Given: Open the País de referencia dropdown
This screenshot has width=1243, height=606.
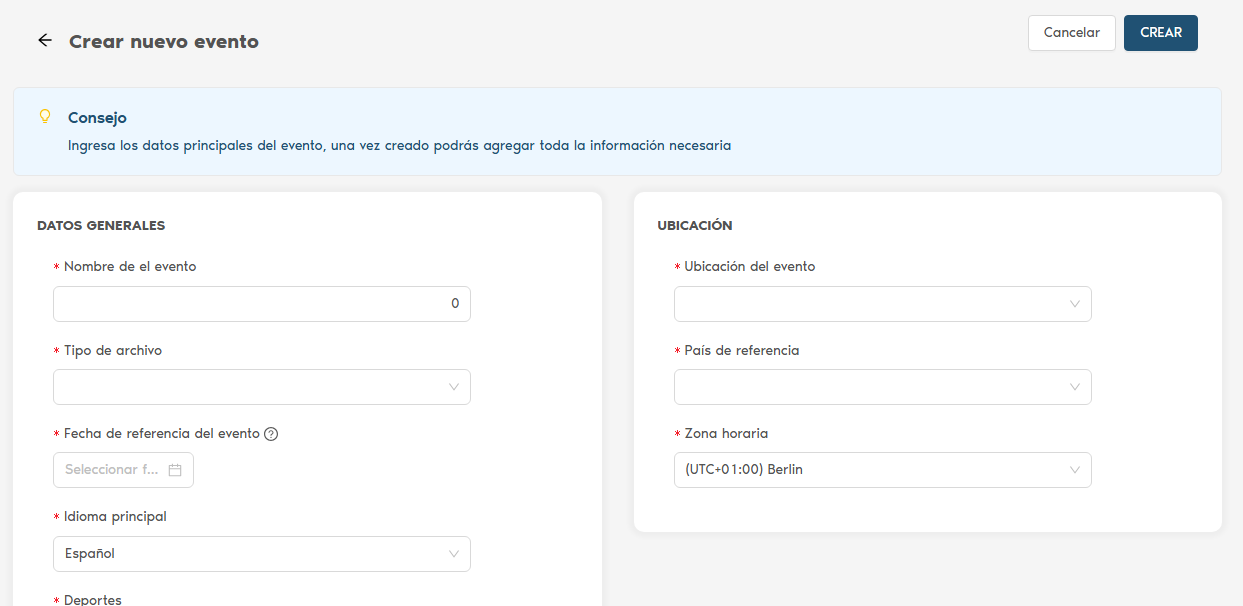Looking at the screenshot, I should click(x=882, y=387).
